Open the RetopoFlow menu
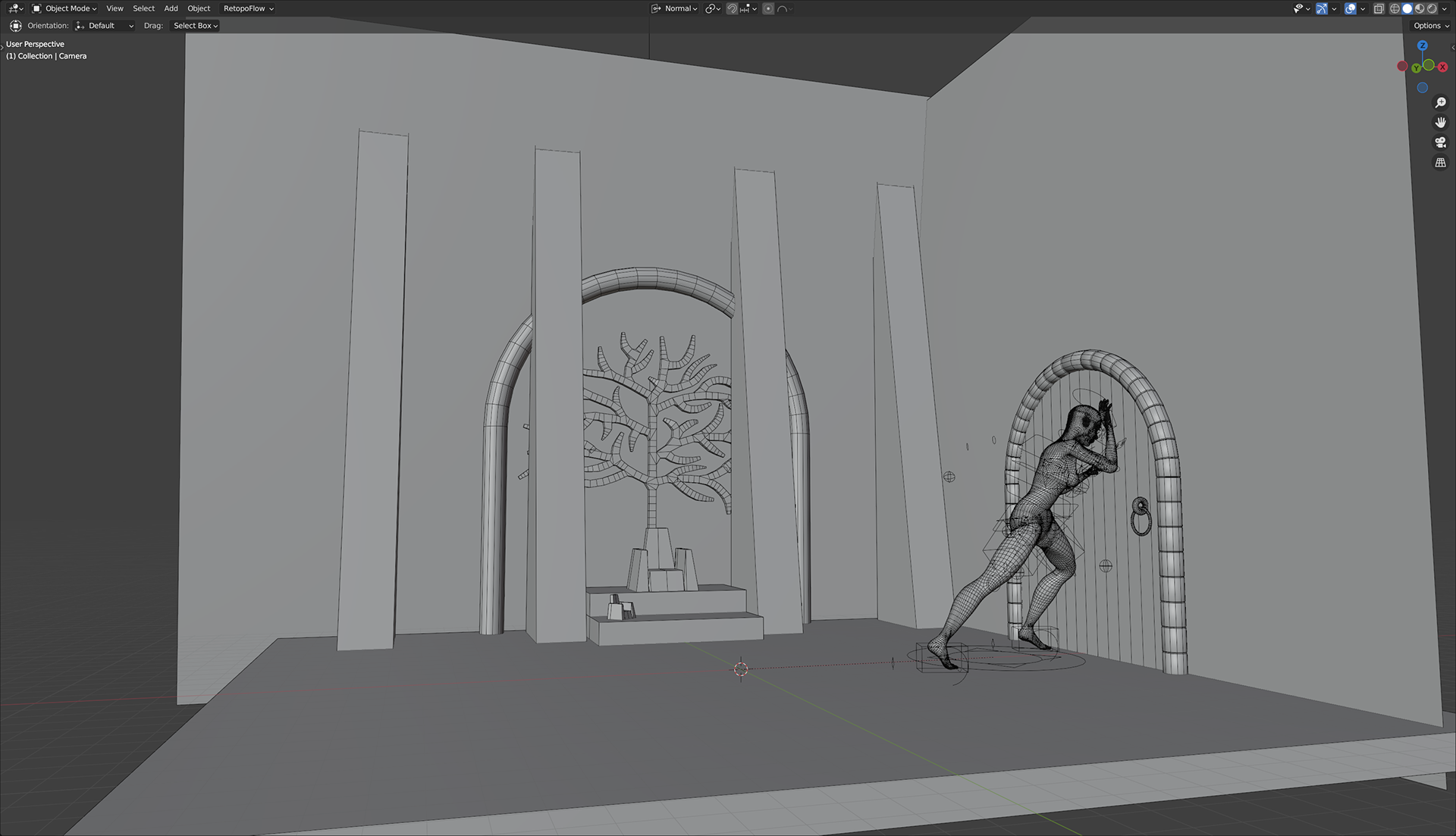The image size is (1456, 836). 248,8
